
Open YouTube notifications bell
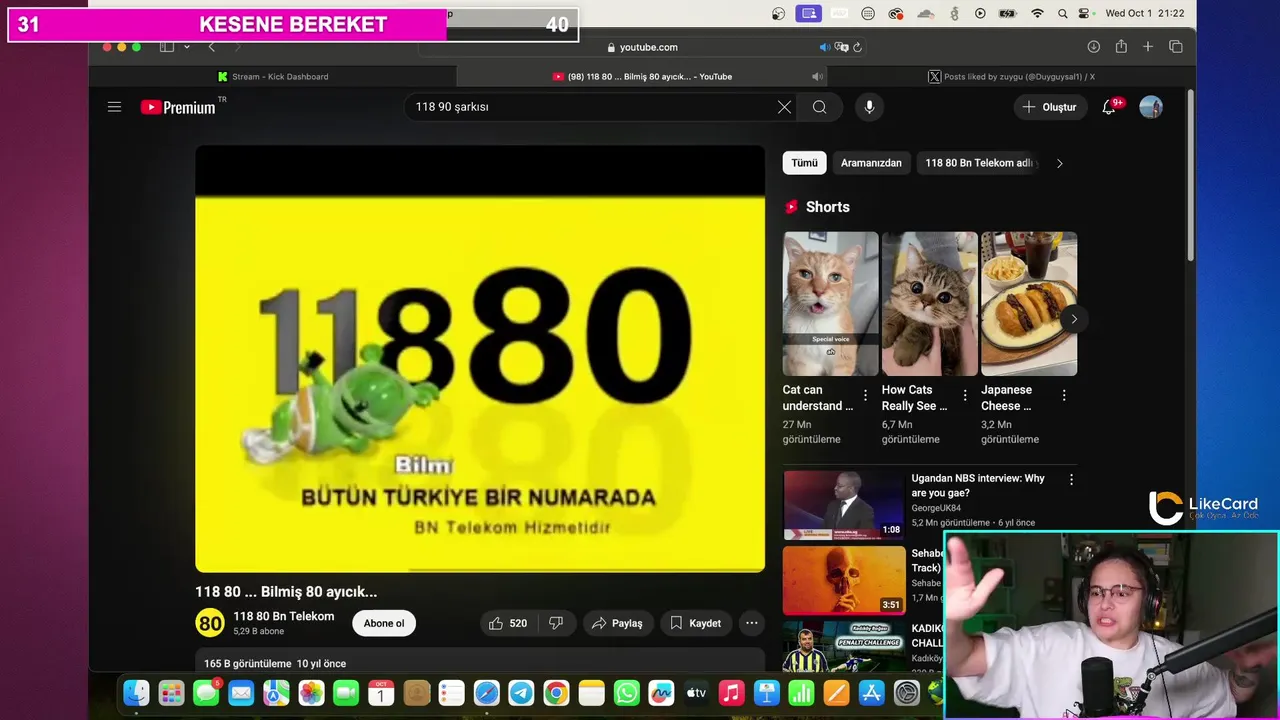1109,107
